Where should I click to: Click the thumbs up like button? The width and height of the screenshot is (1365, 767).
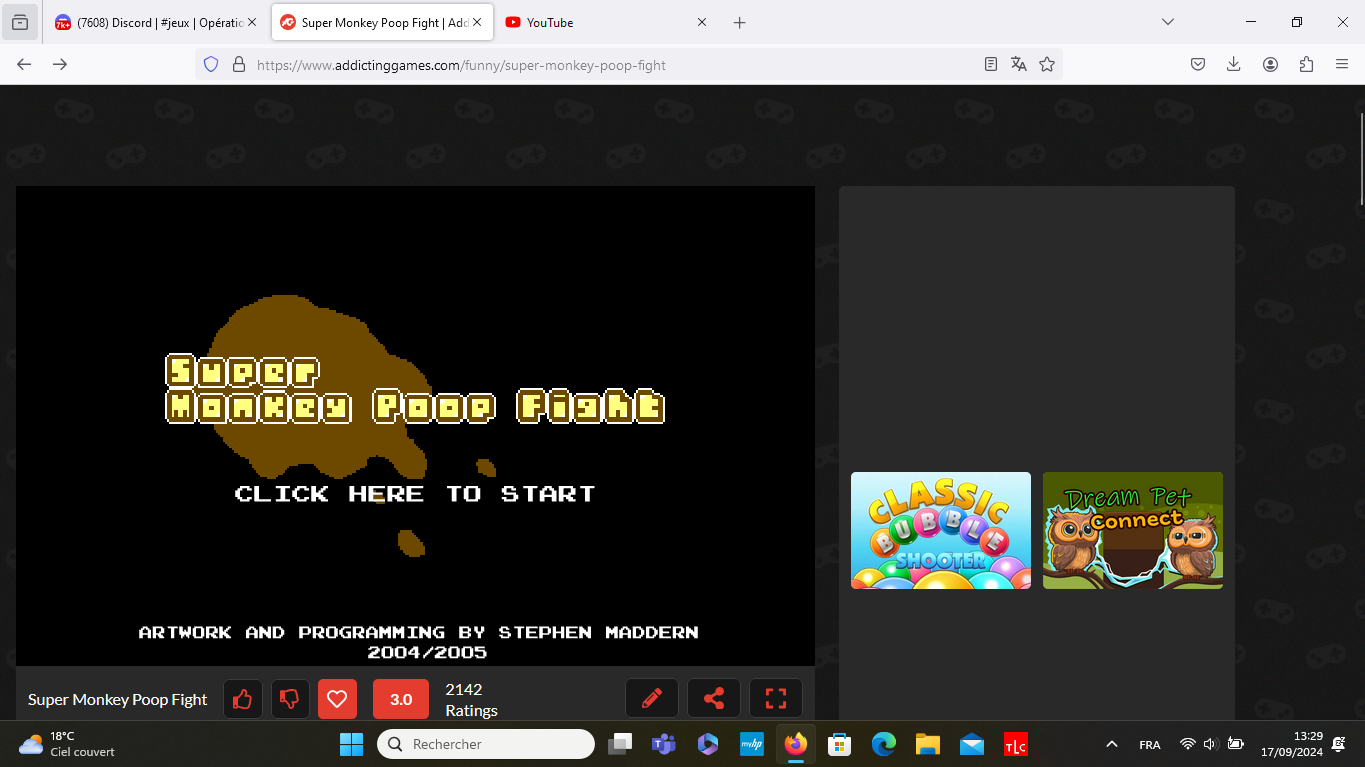point(242,699)
